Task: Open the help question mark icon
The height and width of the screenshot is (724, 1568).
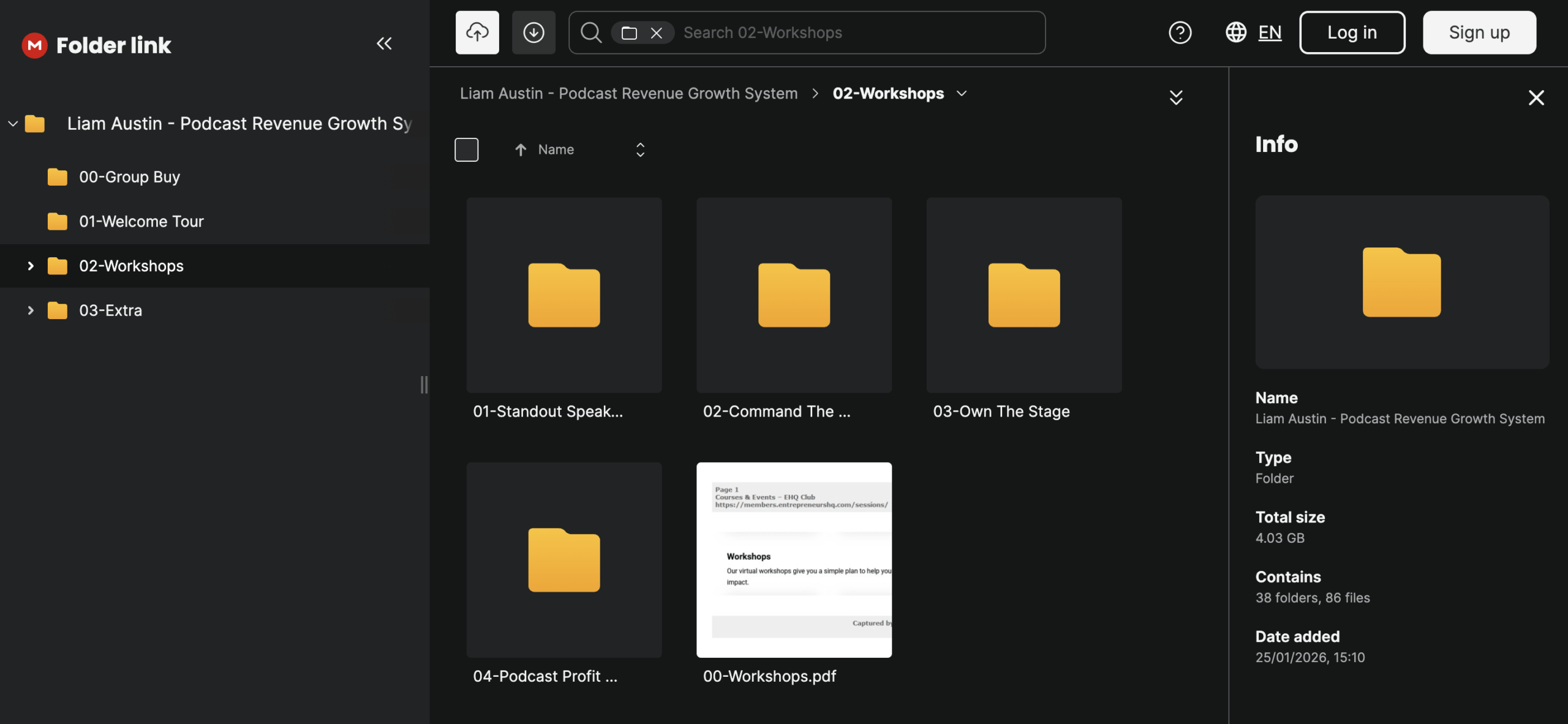Action: pos(1180,32)
